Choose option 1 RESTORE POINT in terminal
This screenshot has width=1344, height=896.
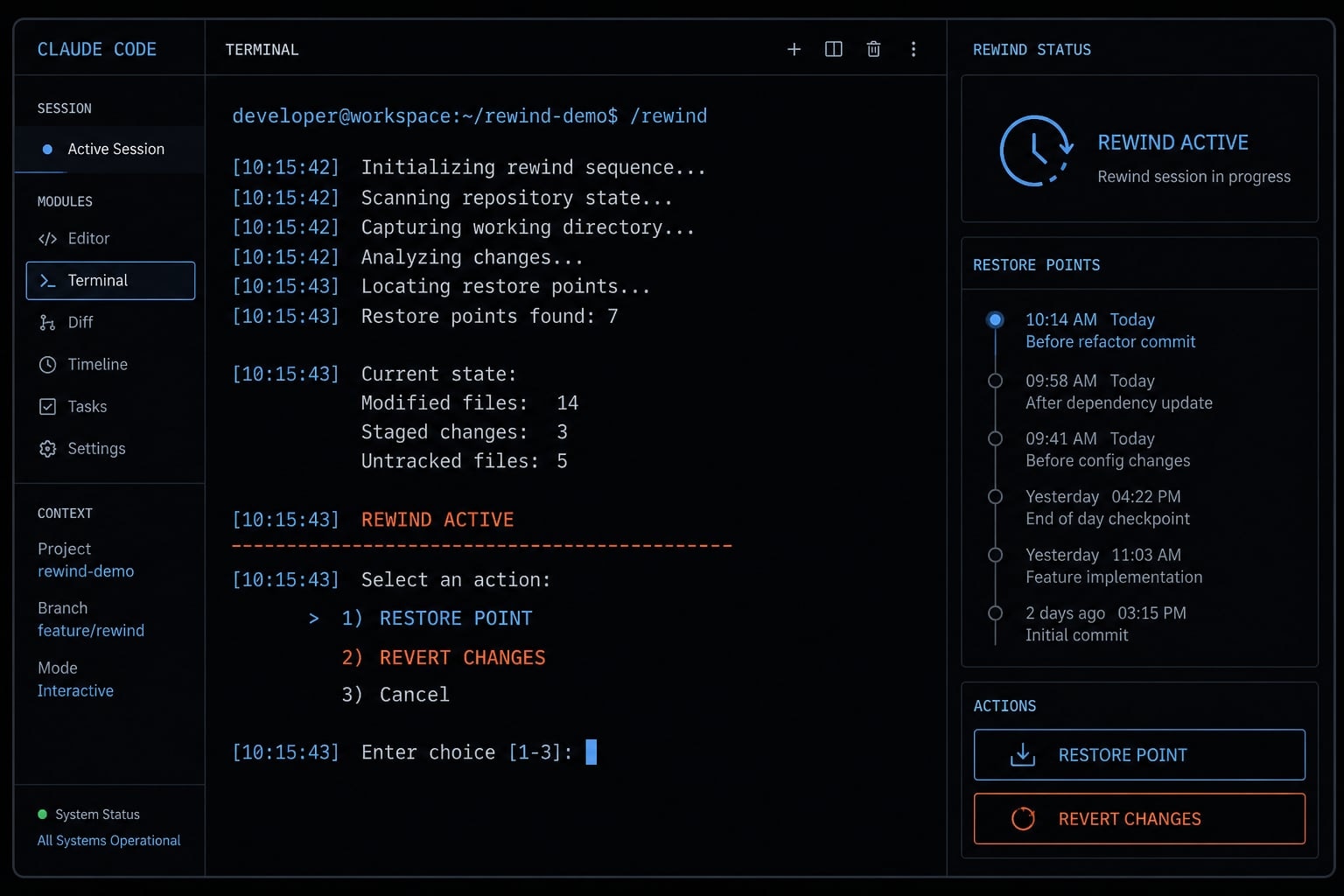[437, 619]
